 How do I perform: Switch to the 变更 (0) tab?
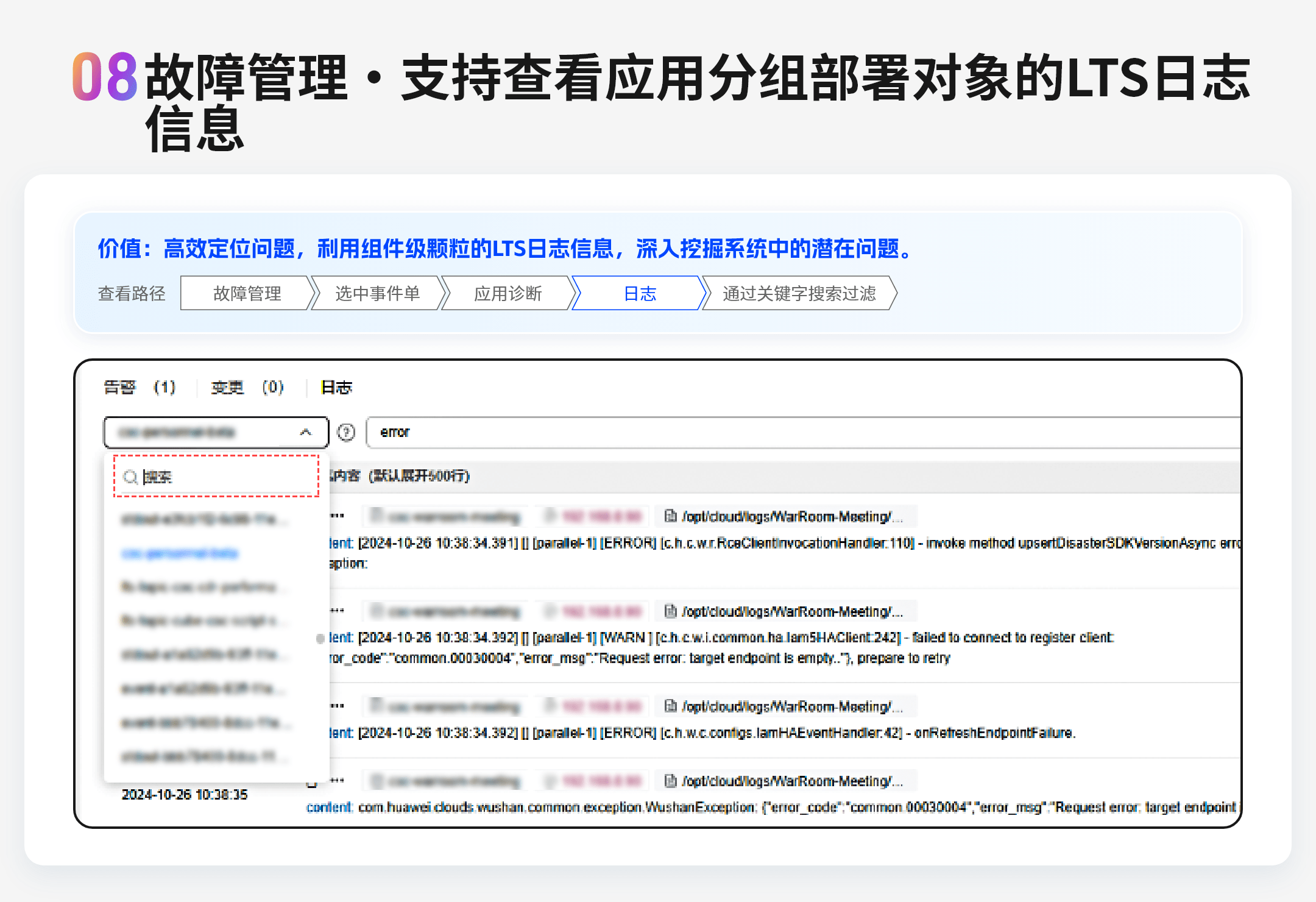pos(247,387)
